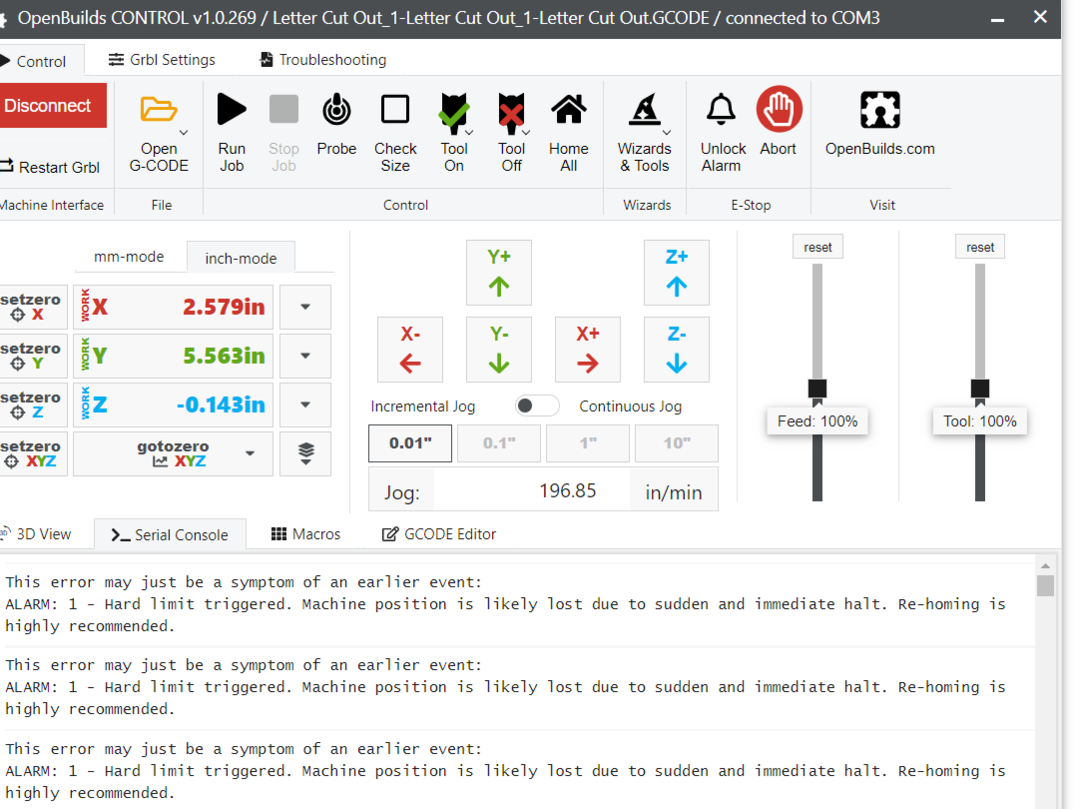The width and height of the screenshot is (1080, 809).
Task: Expand the X axis dropdown arrow
Action: (x=305, y=307)
